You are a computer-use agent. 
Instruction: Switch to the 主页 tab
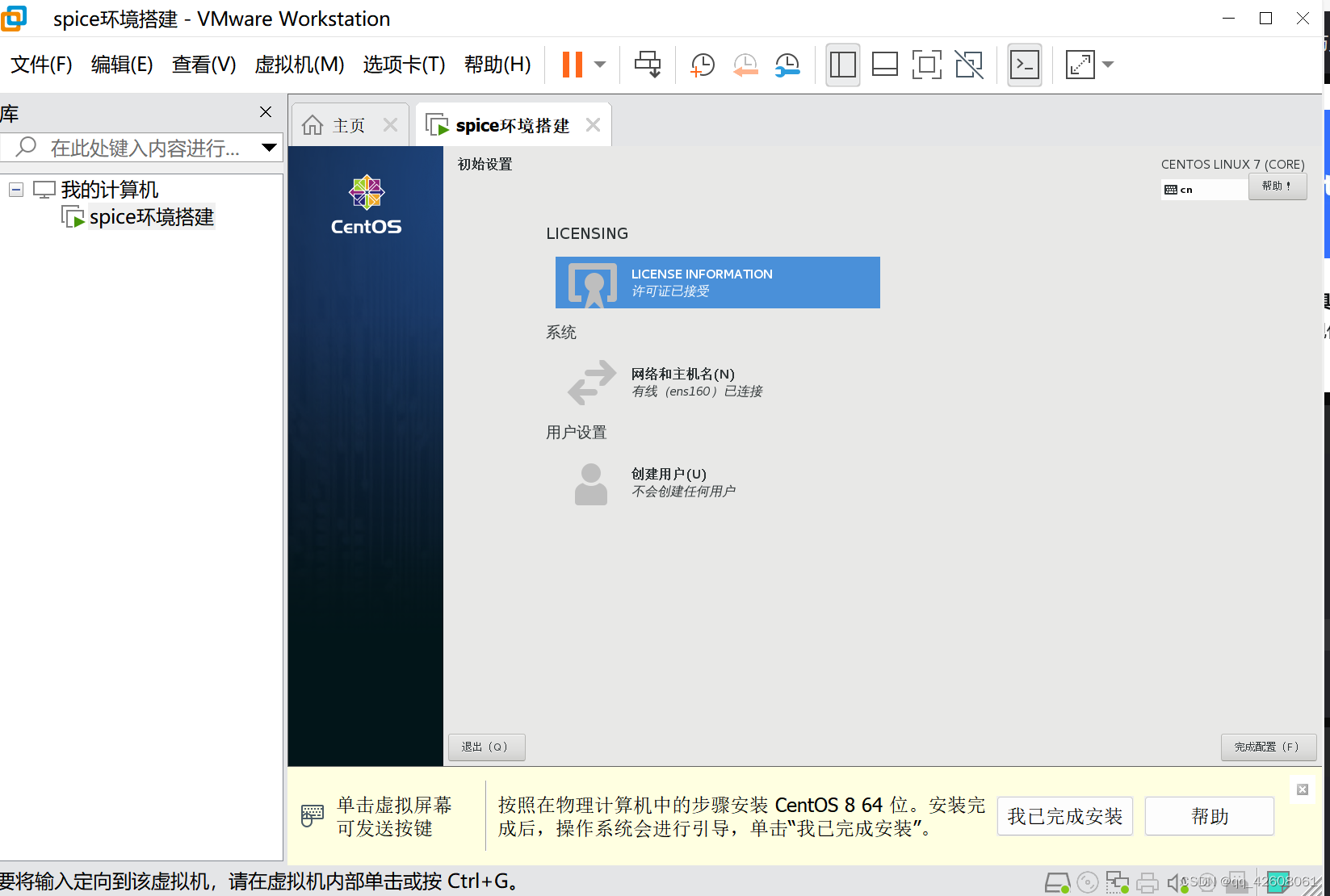click(x=348, y=124)
